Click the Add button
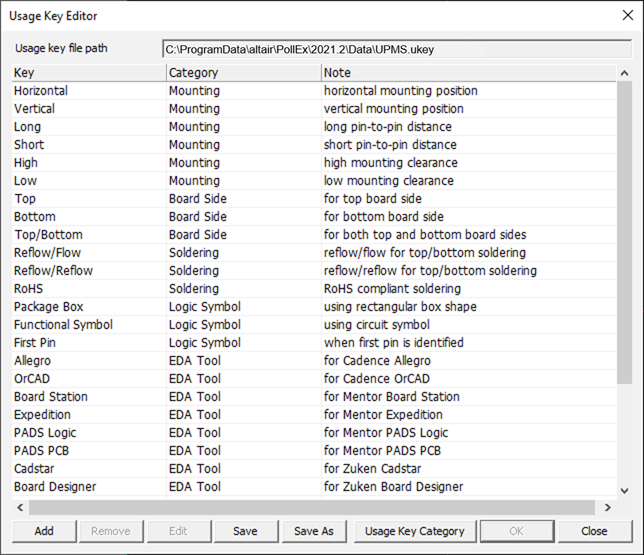This screenshot has width=644, height=555. pyautogui.click(x=44, y=531)
